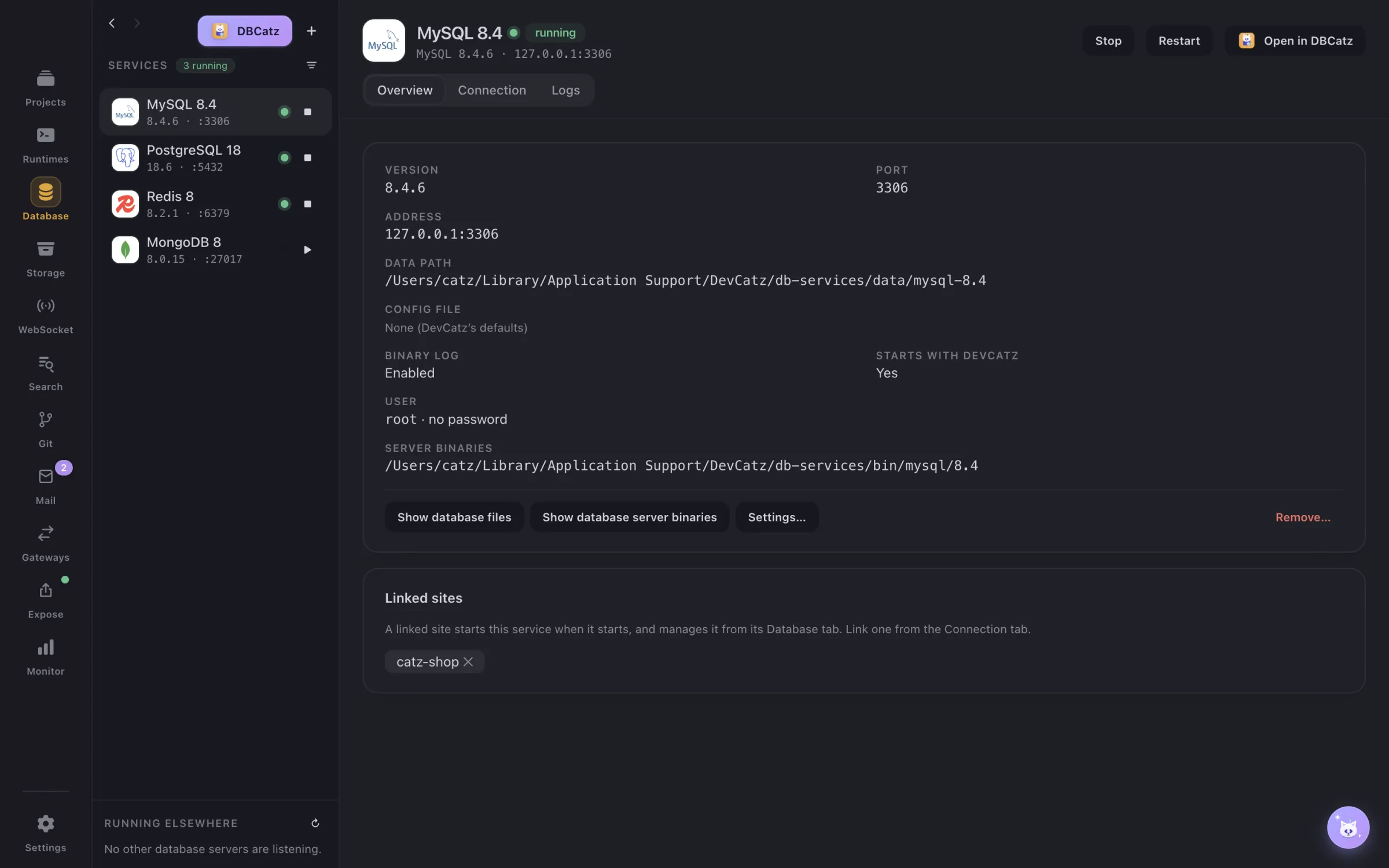1389x868 pixels.
Task: Click Open in DBCatz
Action: [1295, 41]
